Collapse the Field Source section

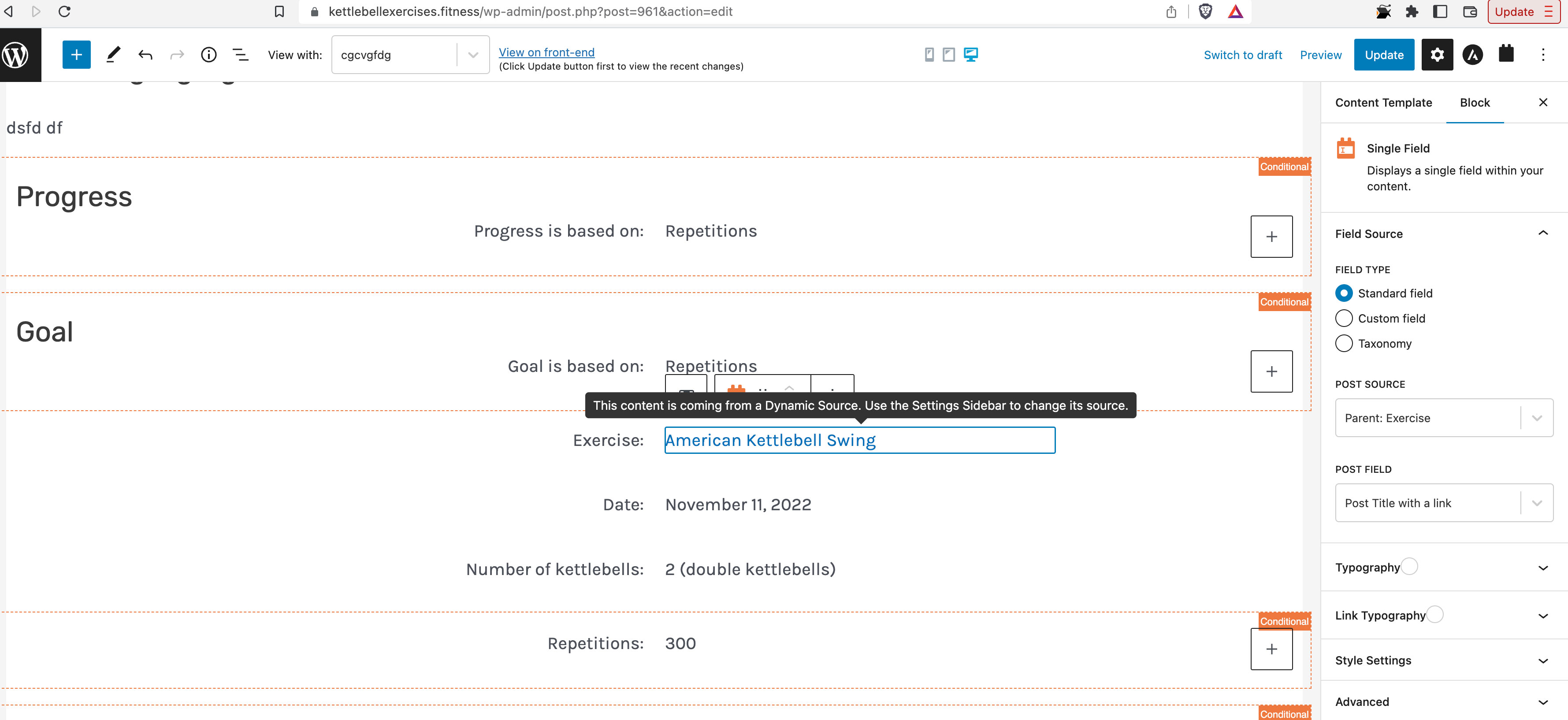(x=1444, y=234)
